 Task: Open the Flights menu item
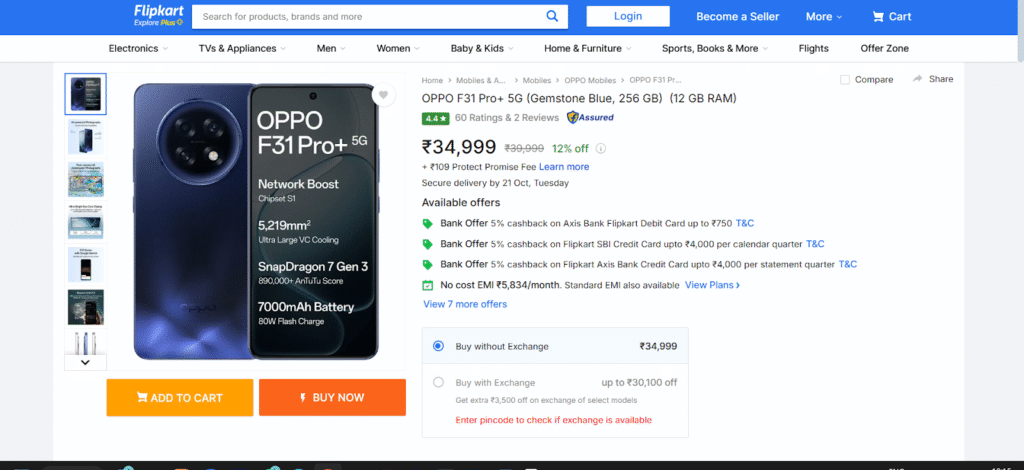(813, 48)
